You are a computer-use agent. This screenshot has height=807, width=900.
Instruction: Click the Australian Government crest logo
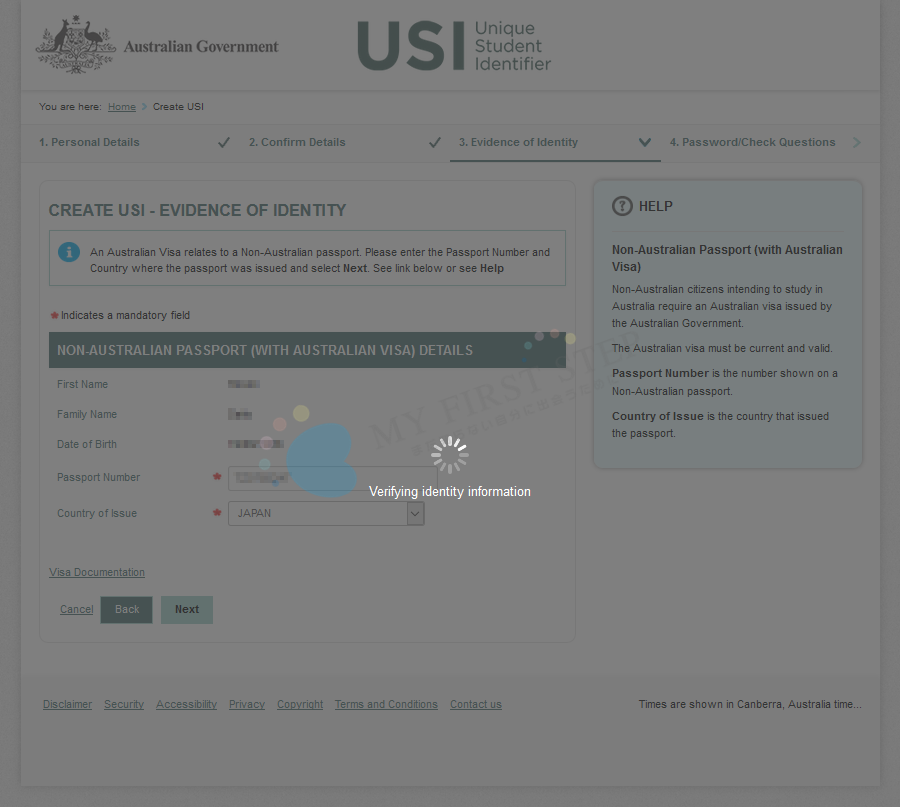click(75, 44)
